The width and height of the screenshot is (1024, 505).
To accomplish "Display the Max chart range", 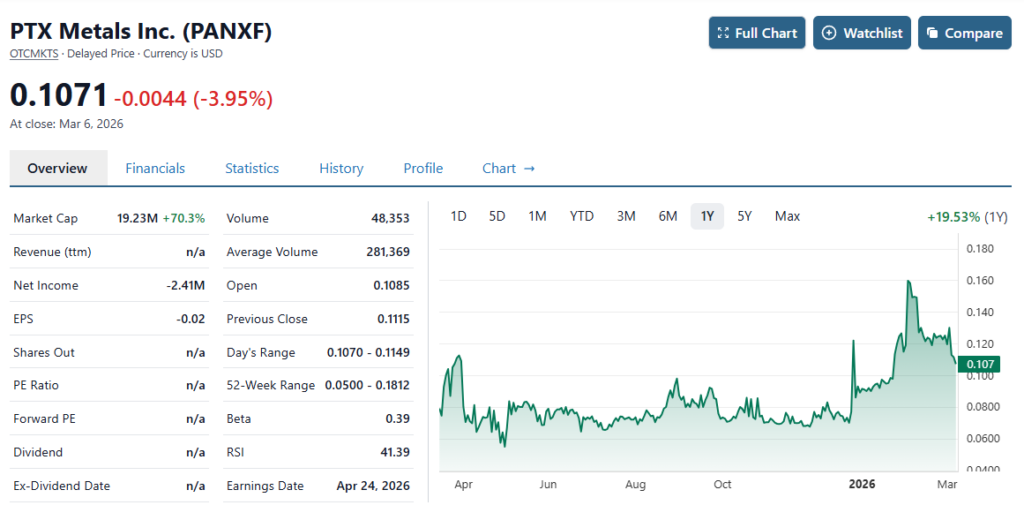I will click(x=787, y=216).
